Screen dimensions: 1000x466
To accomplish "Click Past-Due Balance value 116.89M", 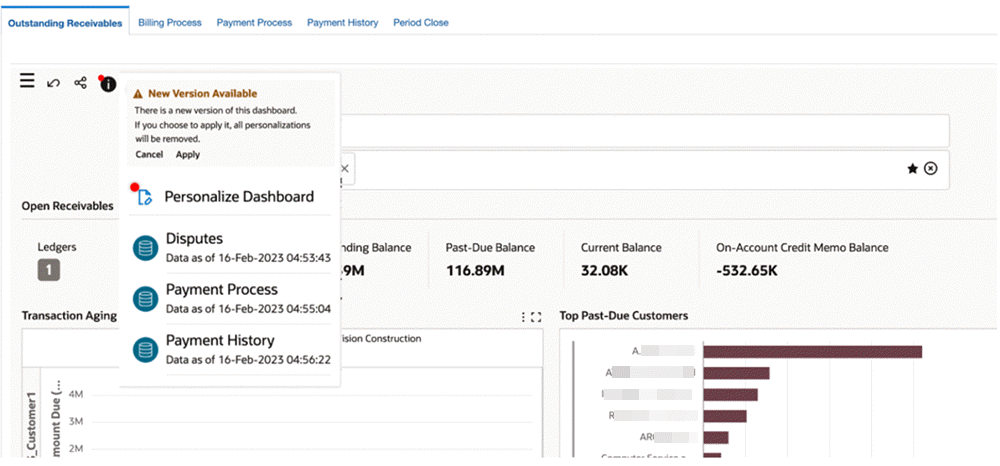I will (476, 271).
